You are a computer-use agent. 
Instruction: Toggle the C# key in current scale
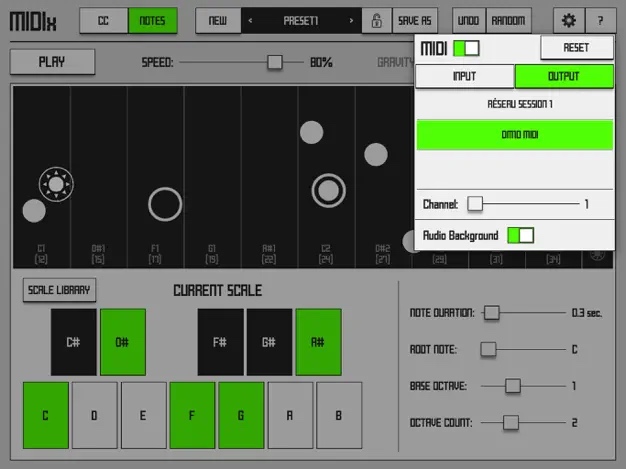click(x=73, y=342)
